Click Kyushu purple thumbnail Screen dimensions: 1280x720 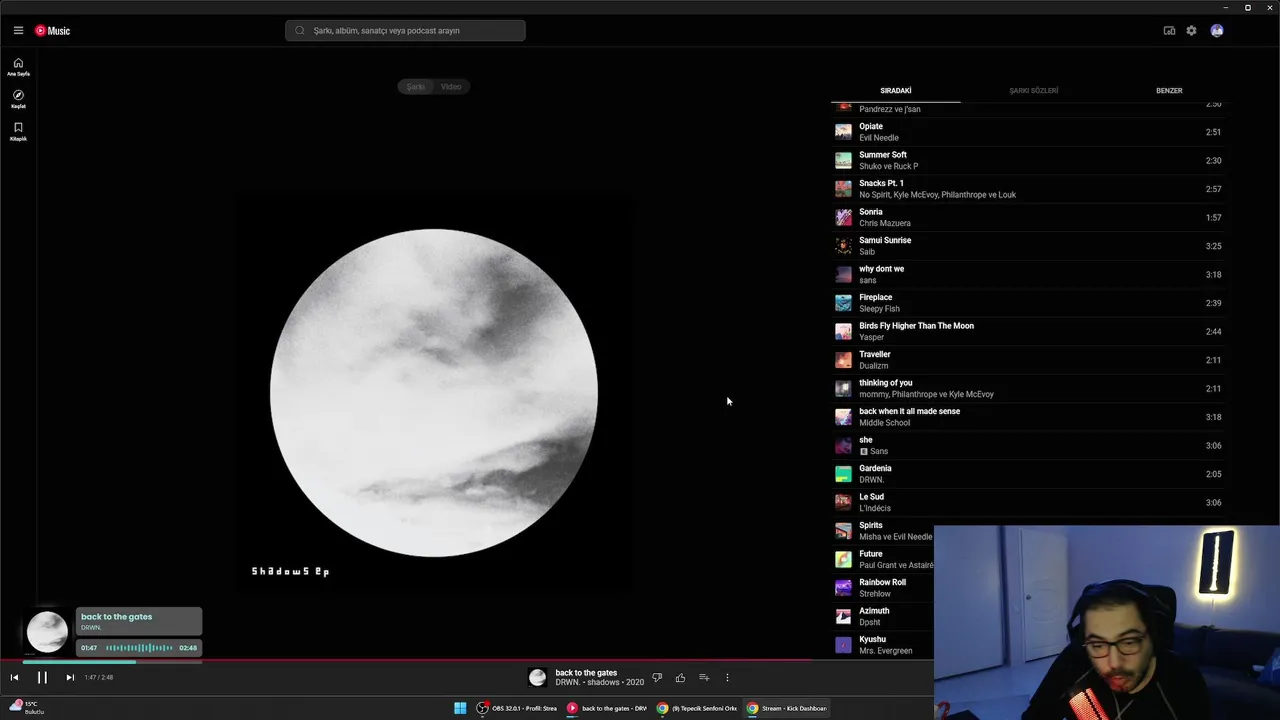tap(843, 645)
